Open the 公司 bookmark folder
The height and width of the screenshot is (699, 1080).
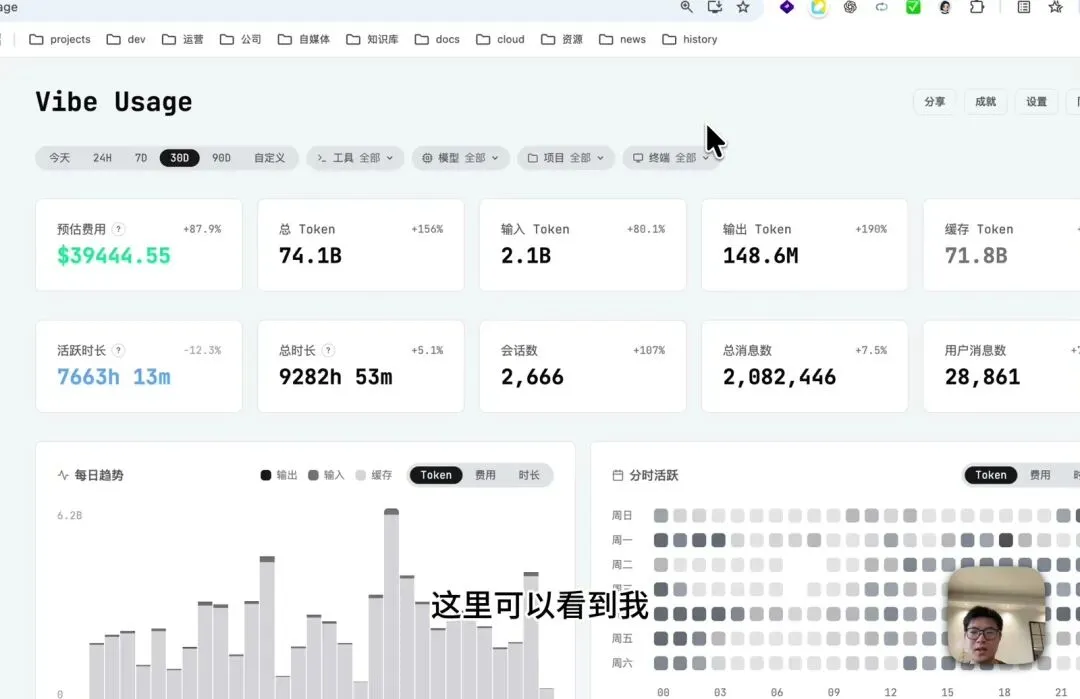click(240, 39)
